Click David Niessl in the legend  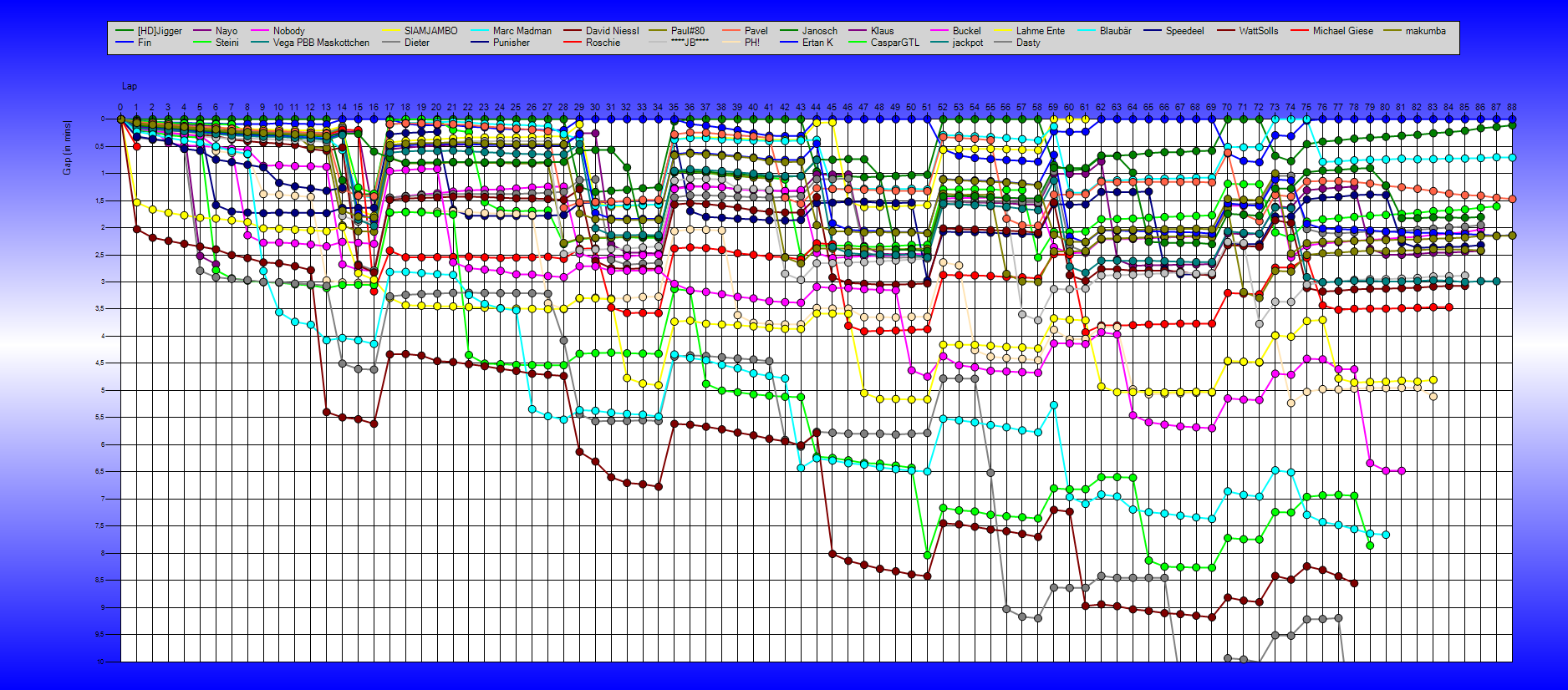coord(602,31)
